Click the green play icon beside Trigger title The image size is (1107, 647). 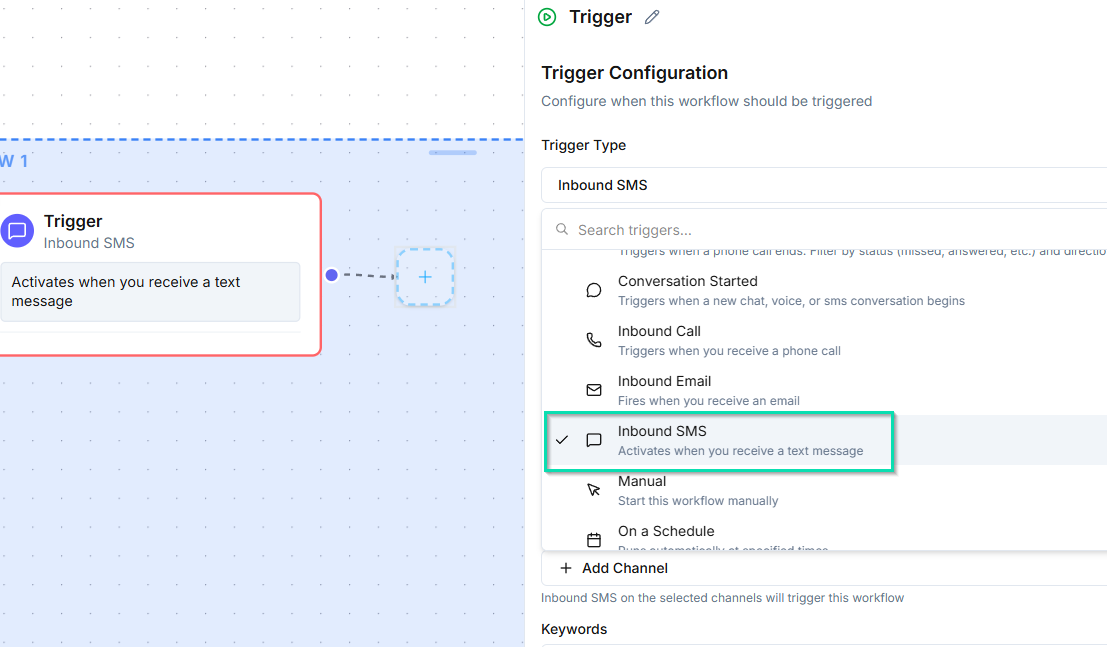[x=547, y=17]
